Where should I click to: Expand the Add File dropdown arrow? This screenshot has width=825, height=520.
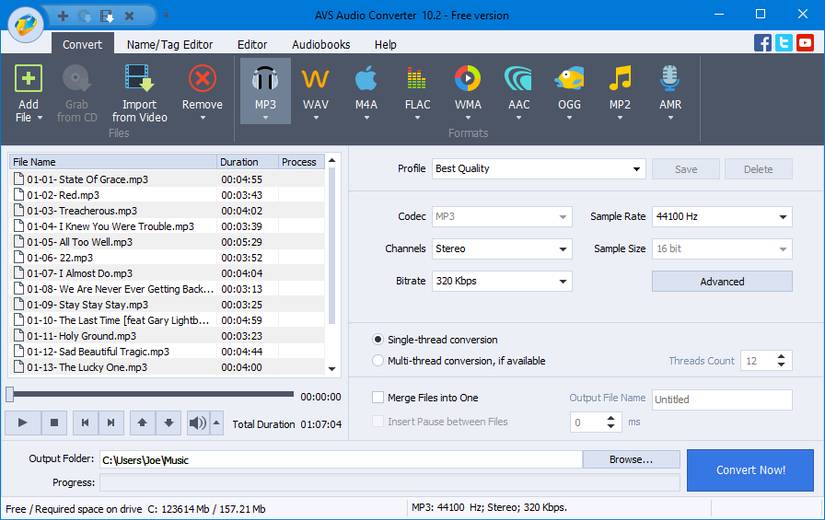tap(39, 118)
